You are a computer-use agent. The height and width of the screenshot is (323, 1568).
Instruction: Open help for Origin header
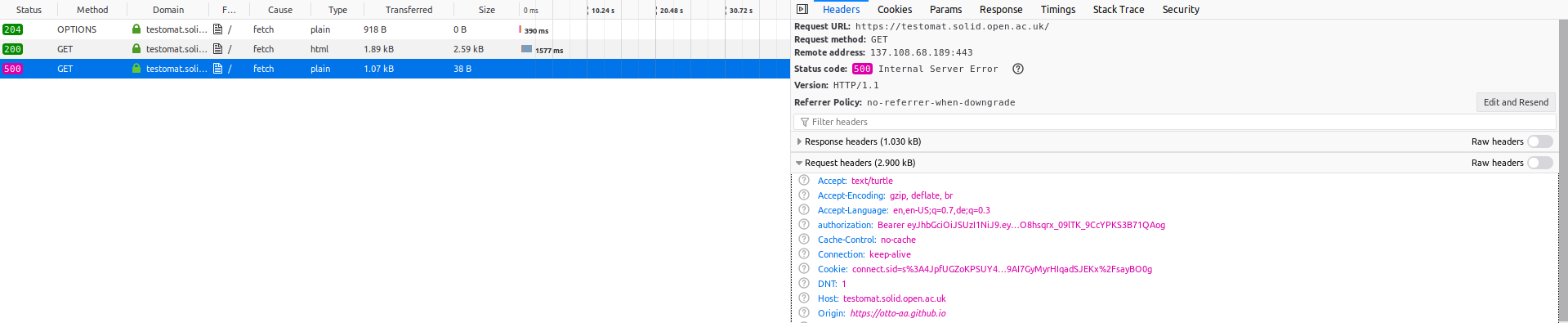804,313
